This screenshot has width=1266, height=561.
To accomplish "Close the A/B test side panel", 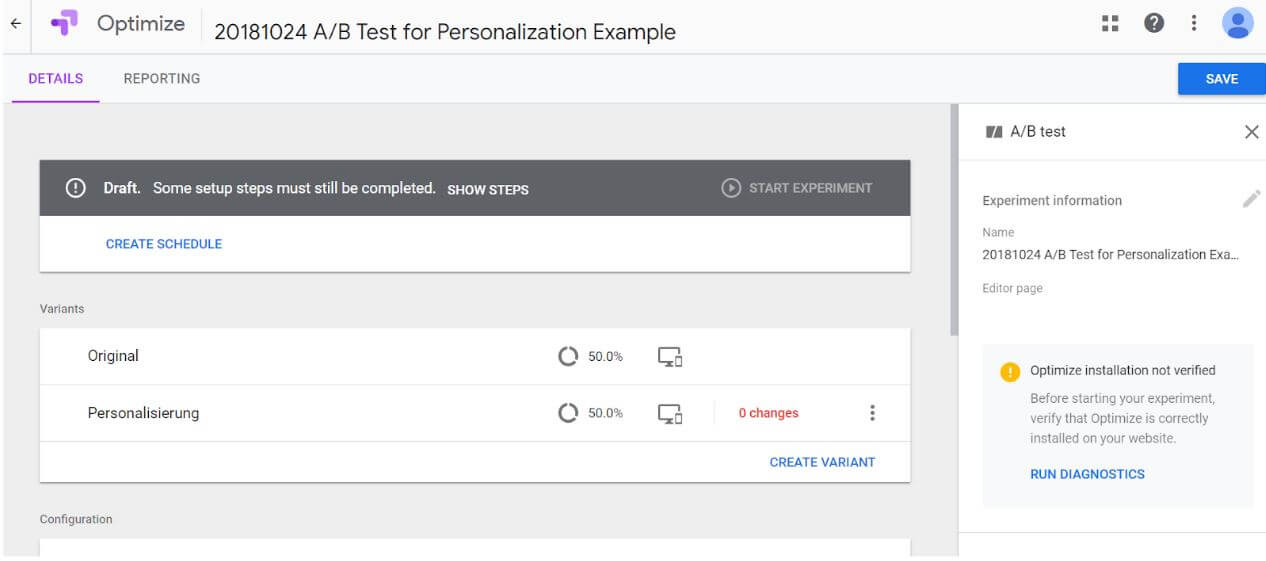I will (x=1251, y=132).
